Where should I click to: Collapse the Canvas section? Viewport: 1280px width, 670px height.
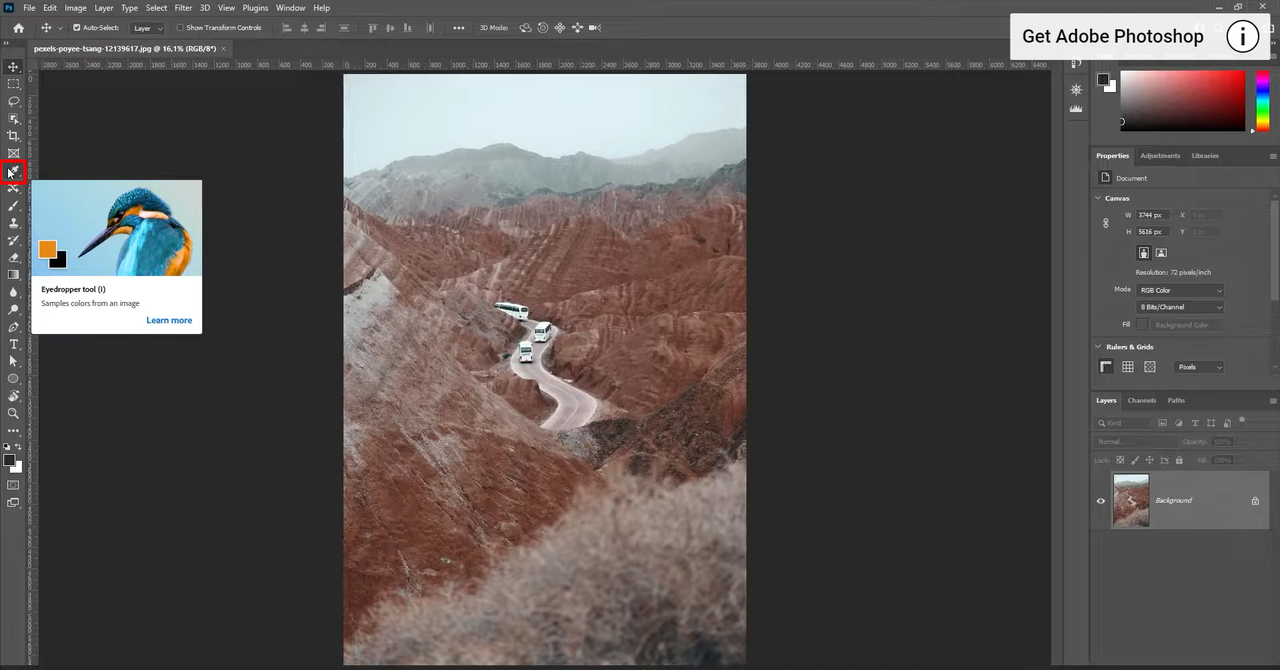click(x=1098, y=198)
